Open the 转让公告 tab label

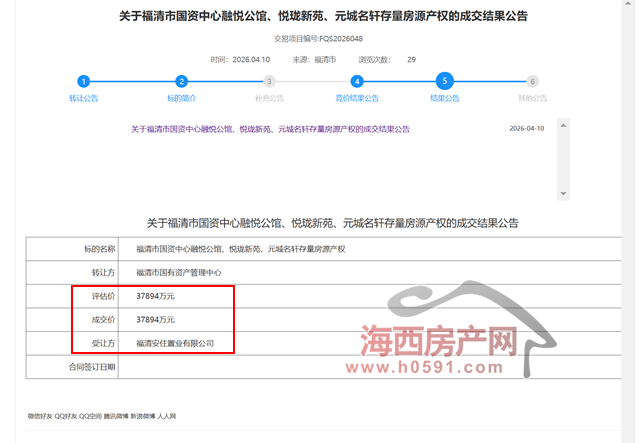[84, 99]
